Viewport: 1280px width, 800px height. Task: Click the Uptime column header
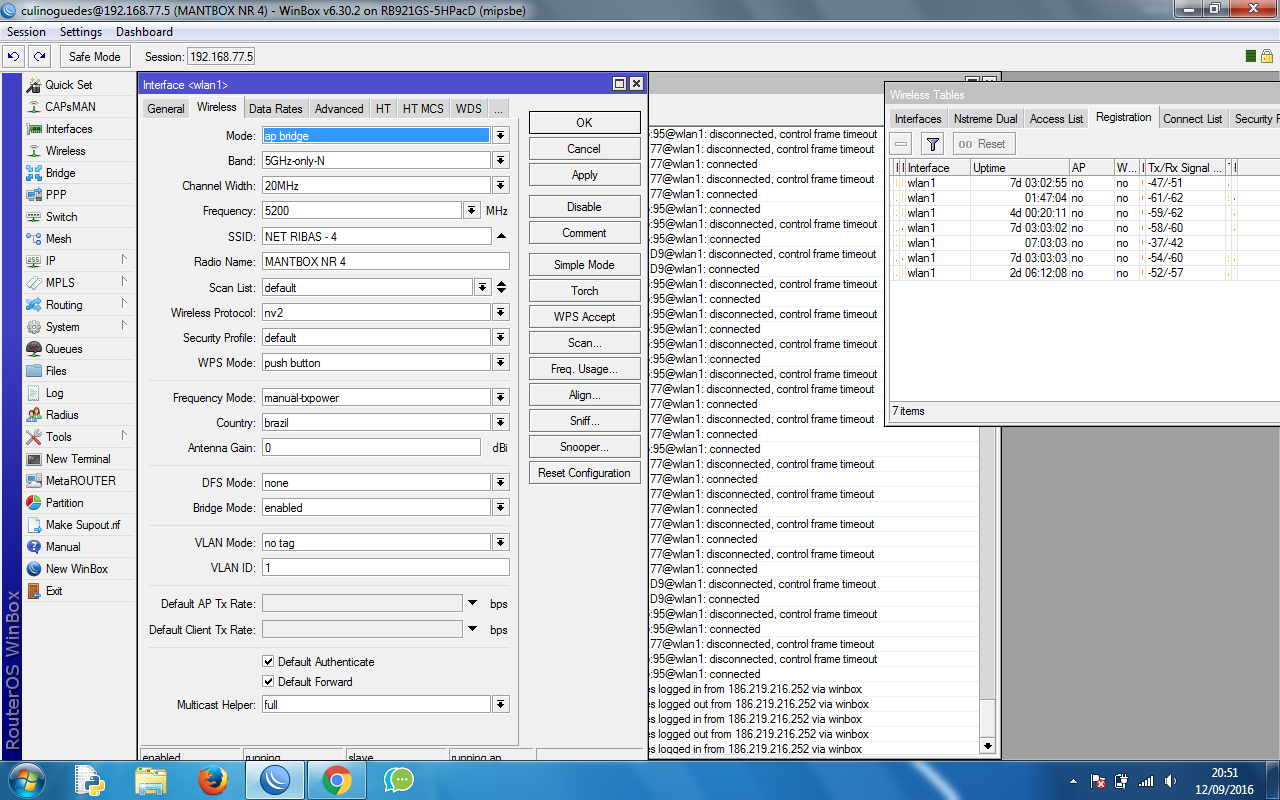click(1019, 168)
